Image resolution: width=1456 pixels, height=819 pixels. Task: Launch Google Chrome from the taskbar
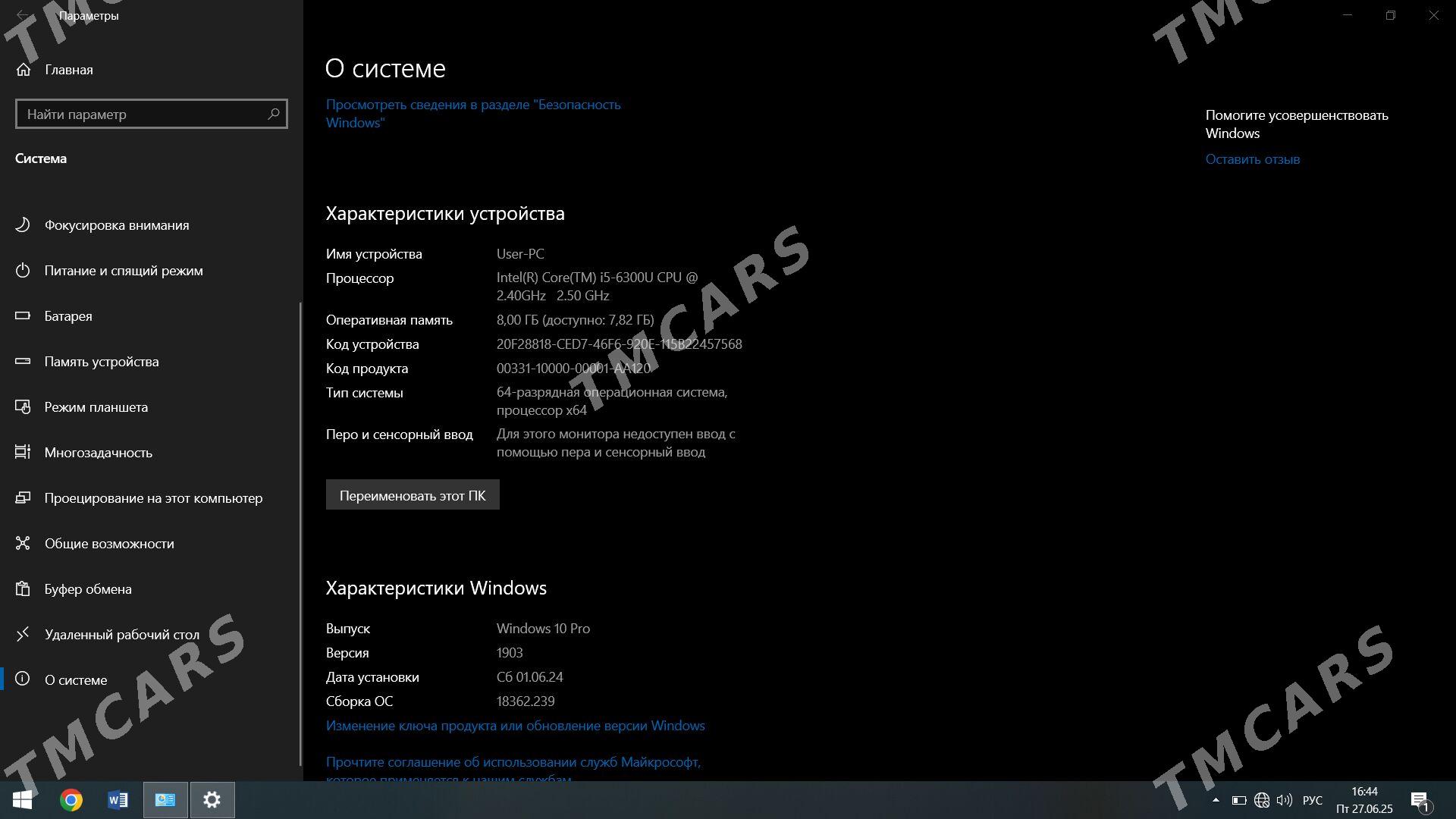point(71,800)
